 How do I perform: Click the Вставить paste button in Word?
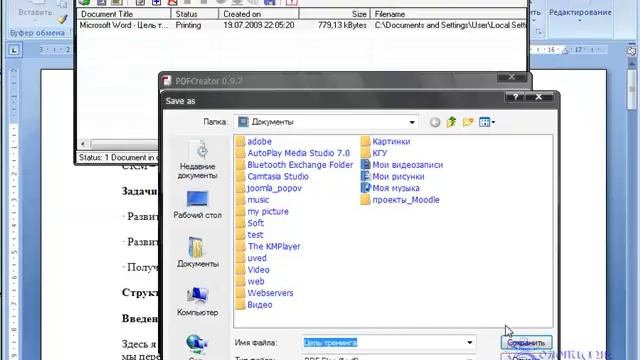click(x=35, y=12)
